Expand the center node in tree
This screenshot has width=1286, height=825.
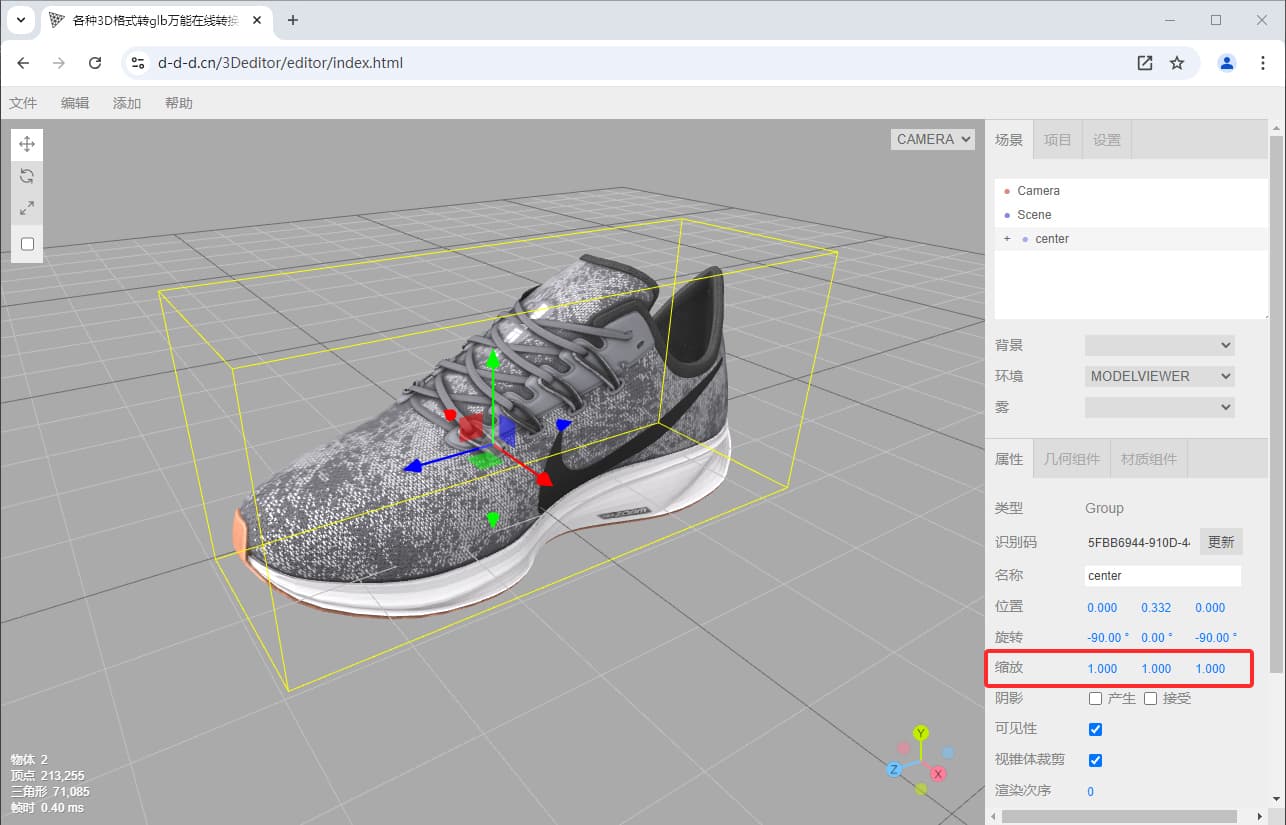click(1007, 238)
